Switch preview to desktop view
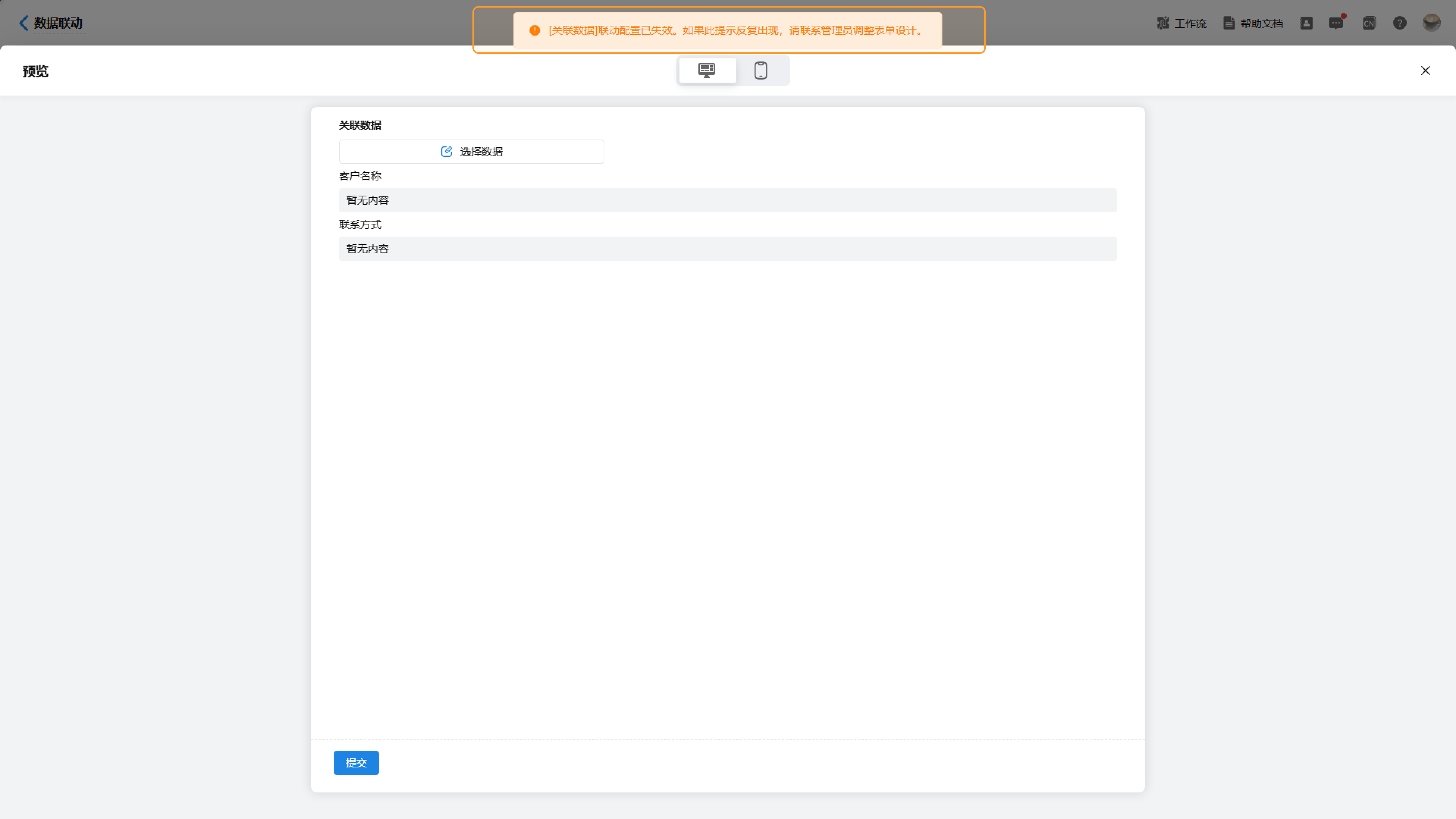 coord(707,71)
